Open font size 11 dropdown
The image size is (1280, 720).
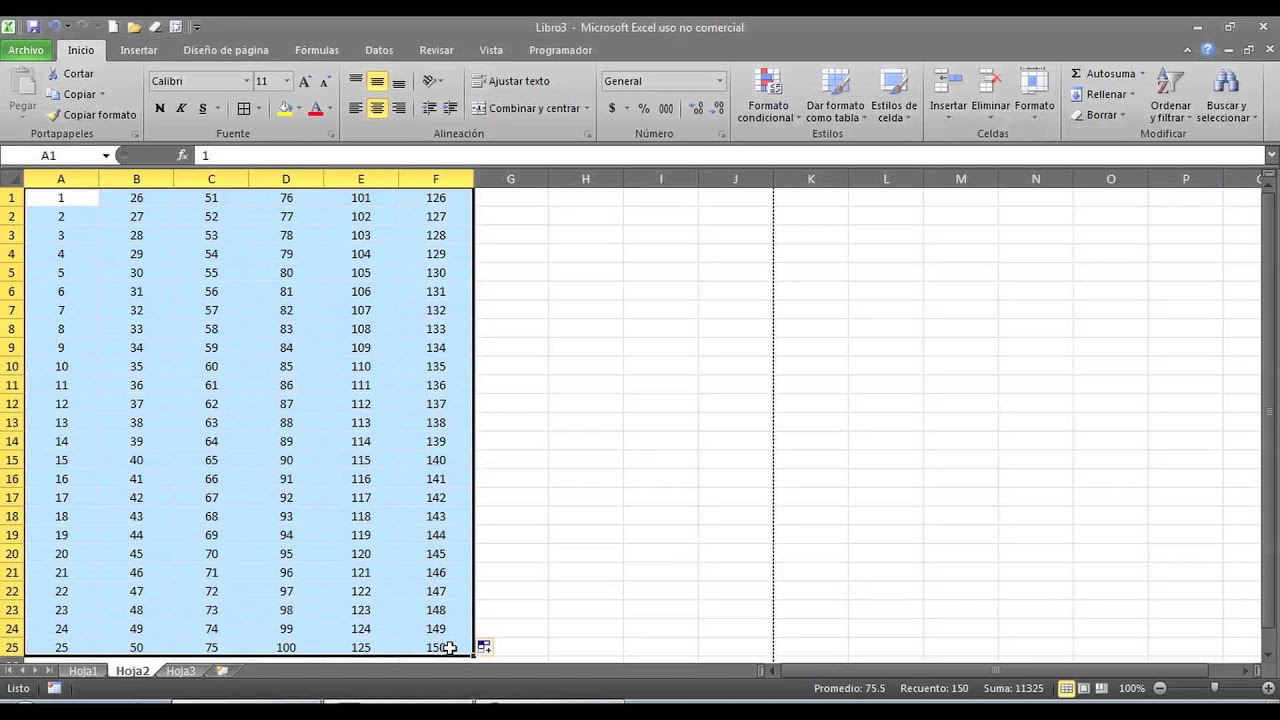[287, 81]
